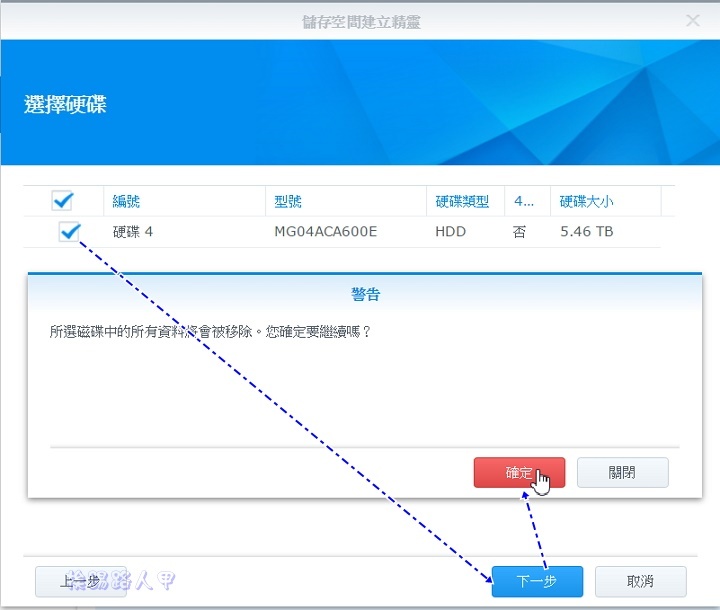Go back with 上一步 button
This screenshot has height=610, width=720.
pos(81,582)
